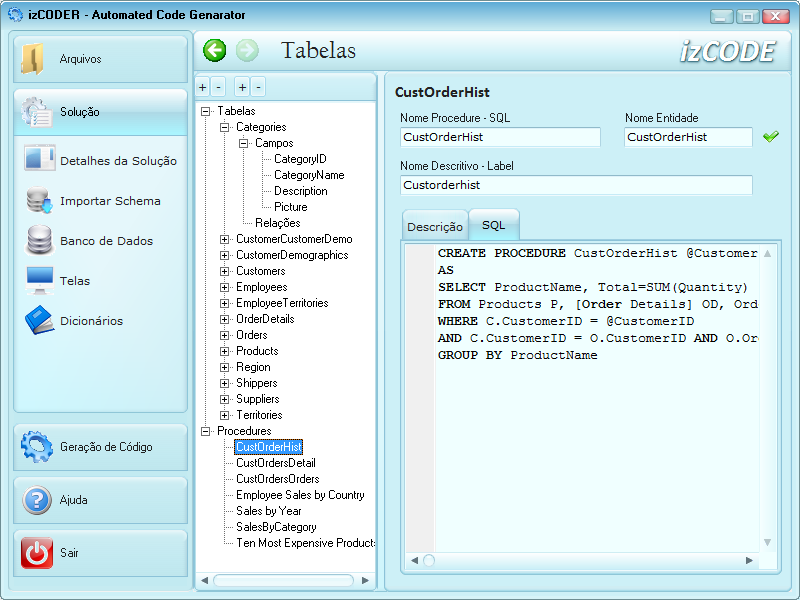Collapse the Procedures node

point(206,431)
